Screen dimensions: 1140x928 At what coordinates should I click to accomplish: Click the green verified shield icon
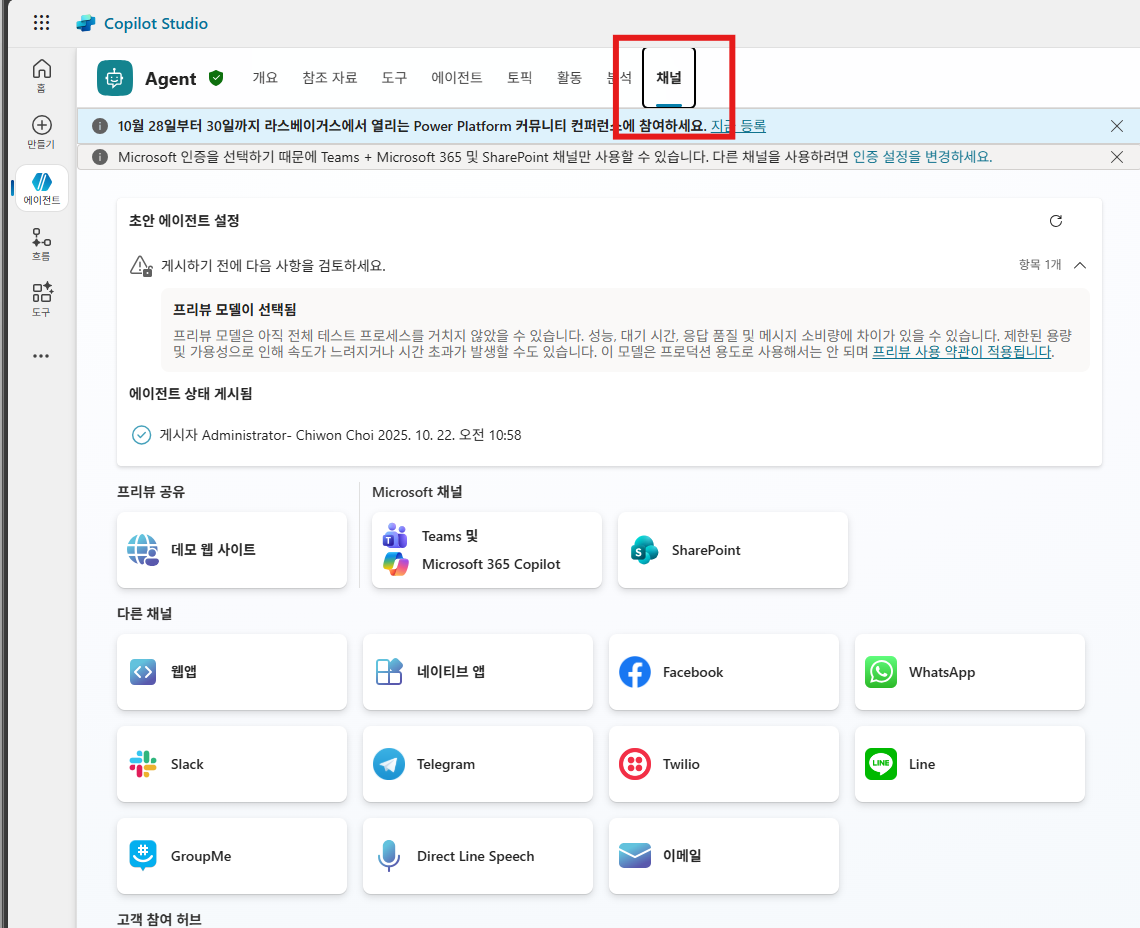216,78
